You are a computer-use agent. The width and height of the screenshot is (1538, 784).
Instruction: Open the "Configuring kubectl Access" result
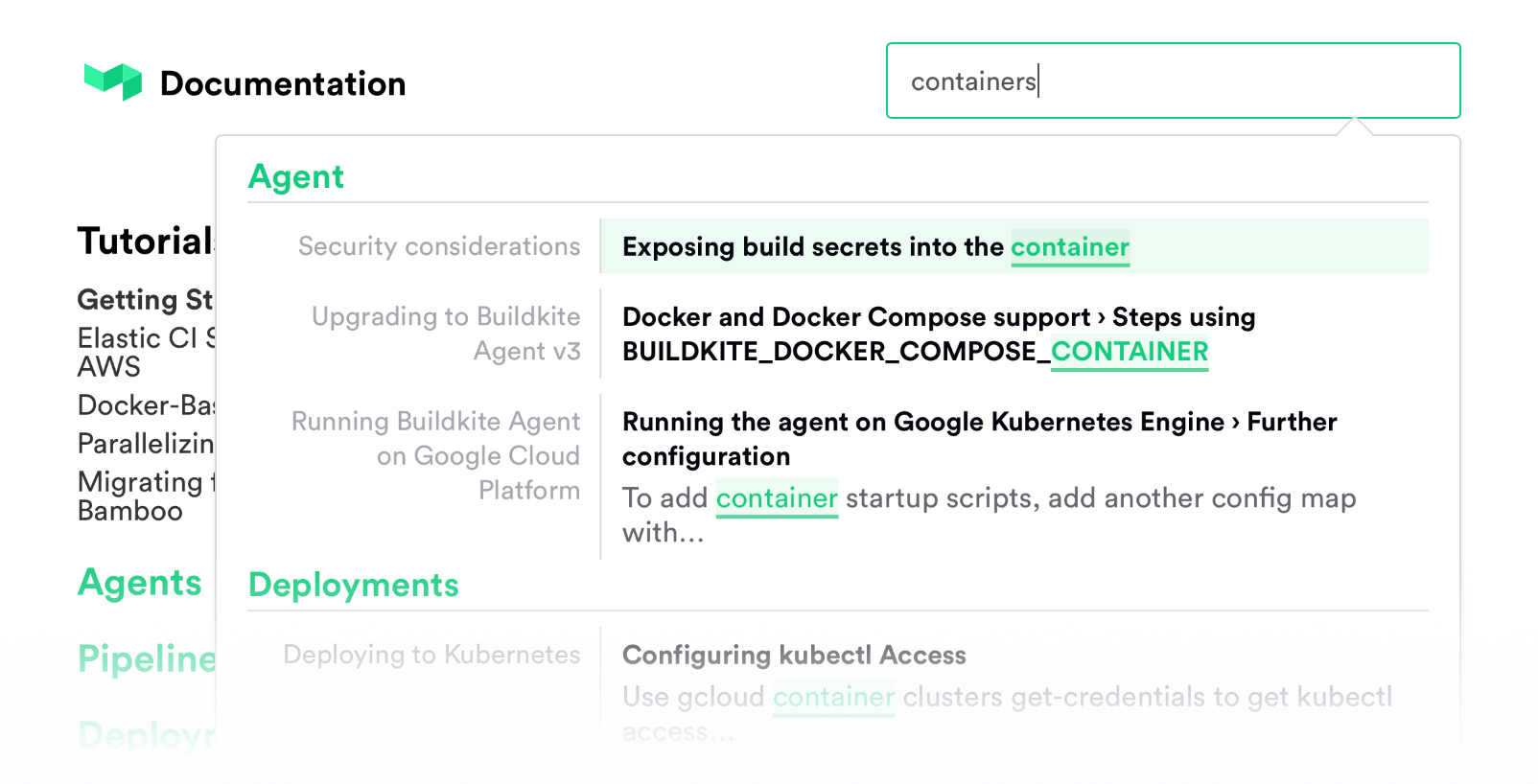click(793, 656)
